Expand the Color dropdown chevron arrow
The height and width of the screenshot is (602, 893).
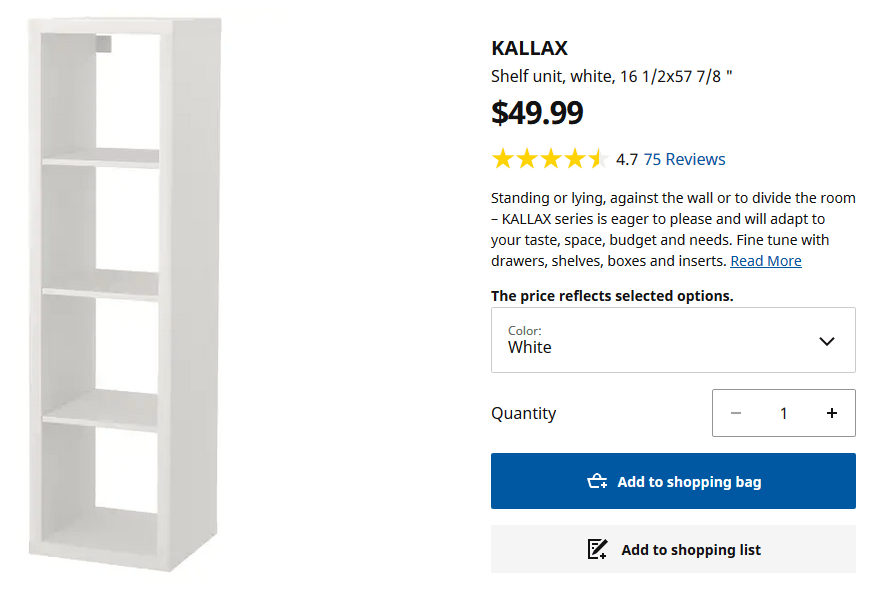click(x=826, y=341)
